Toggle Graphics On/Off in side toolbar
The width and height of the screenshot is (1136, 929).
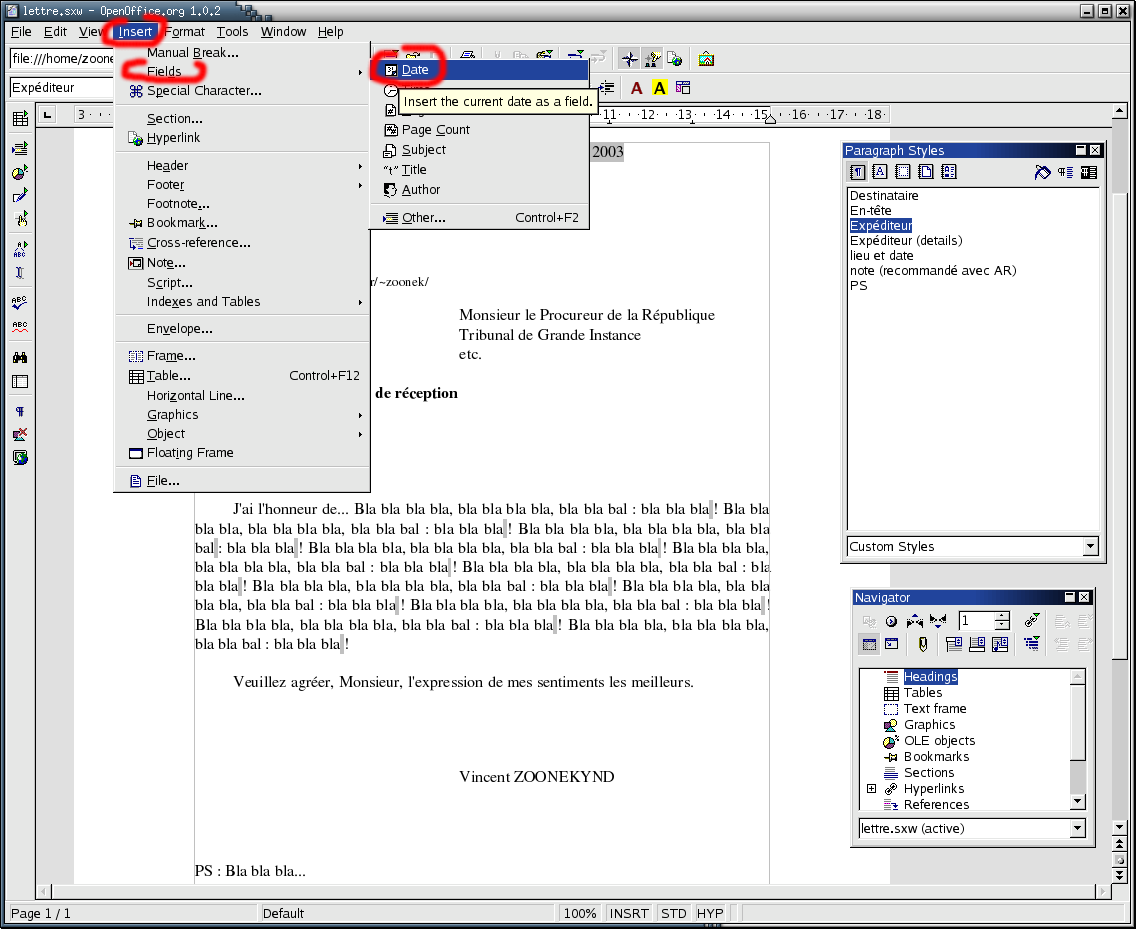[20, 434]
